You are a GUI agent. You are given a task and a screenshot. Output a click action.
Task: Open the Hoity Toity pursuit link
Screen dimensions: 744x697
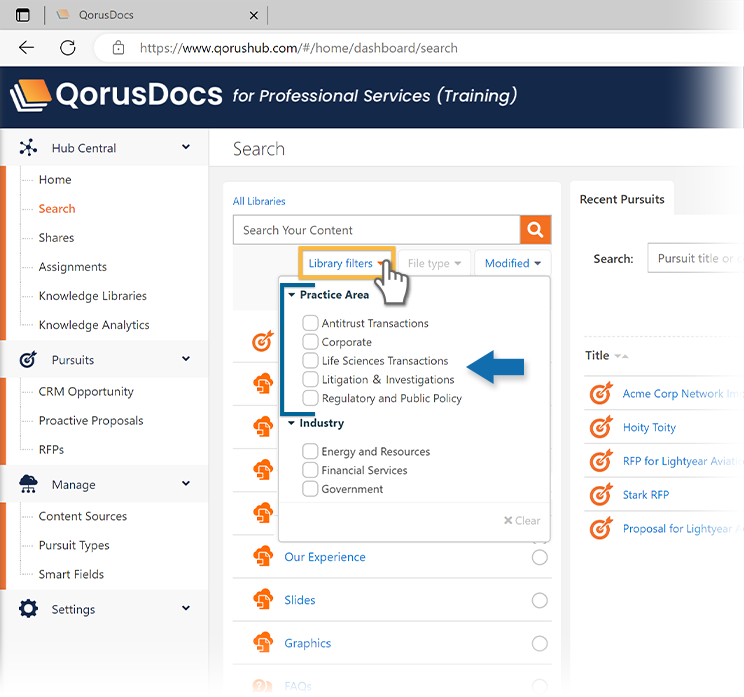(649, 427)
